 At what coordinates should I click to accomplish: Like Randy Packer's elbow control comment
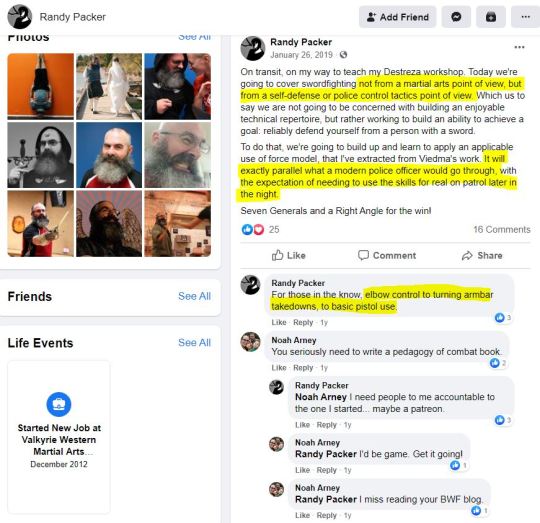point(279,323)
